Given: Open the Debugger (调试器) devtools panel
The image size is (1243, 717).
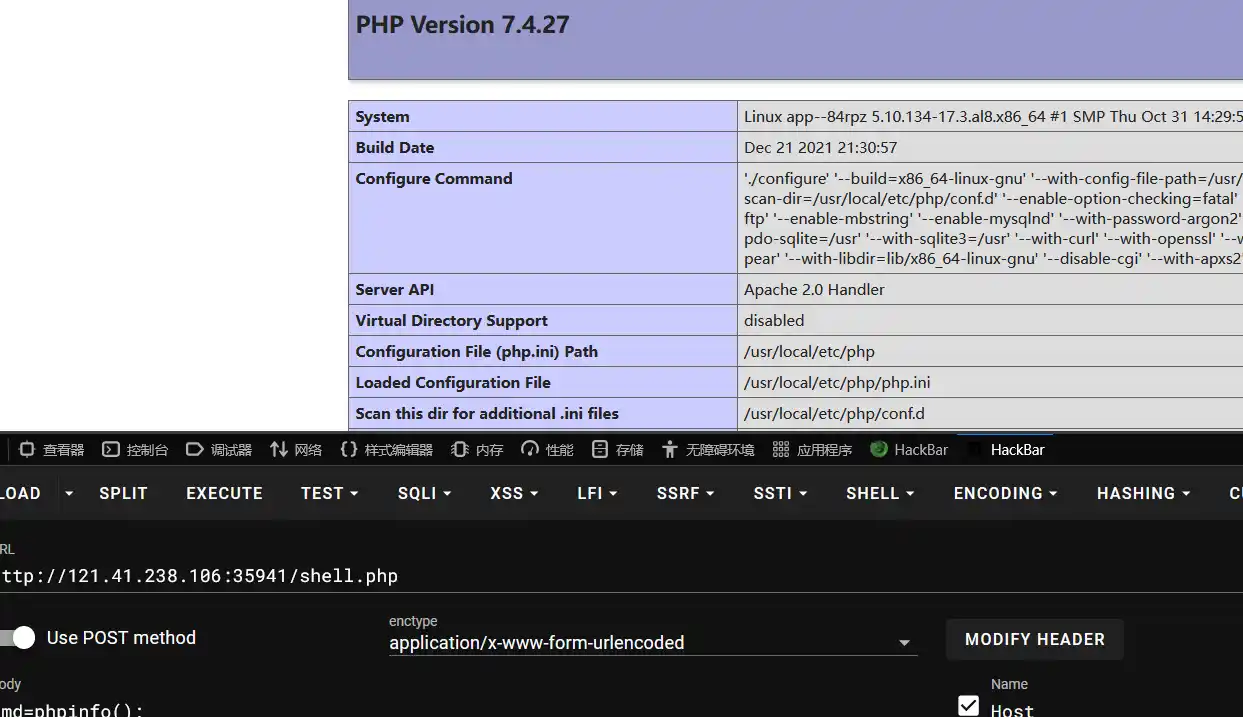Looking at the screenshot, I should [x=220, y=450].
